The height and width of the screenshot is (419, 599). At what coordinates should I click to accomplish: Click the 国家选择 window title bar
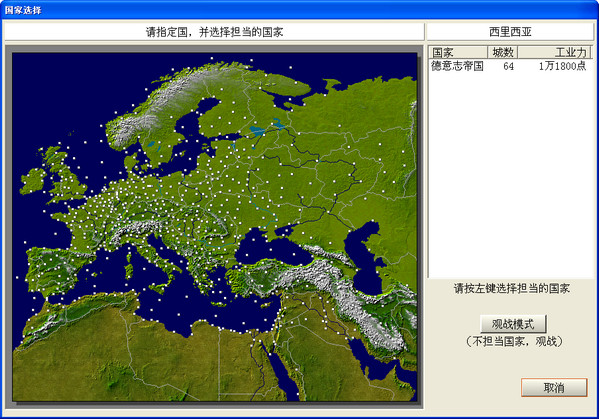pos(300,10)
